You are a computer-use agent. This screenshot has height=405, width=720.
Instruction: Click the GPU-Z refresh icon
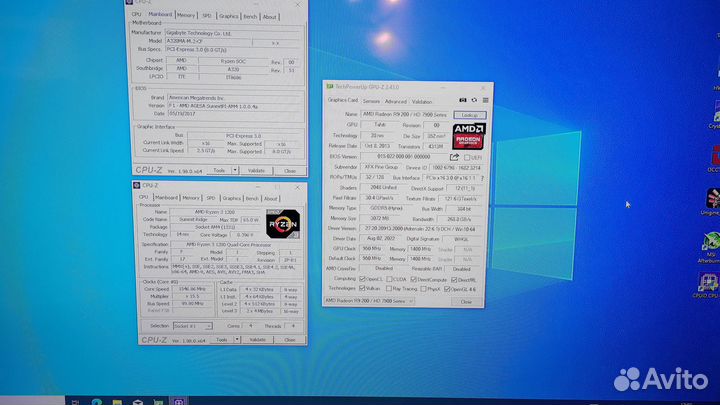tap(474, 100)
